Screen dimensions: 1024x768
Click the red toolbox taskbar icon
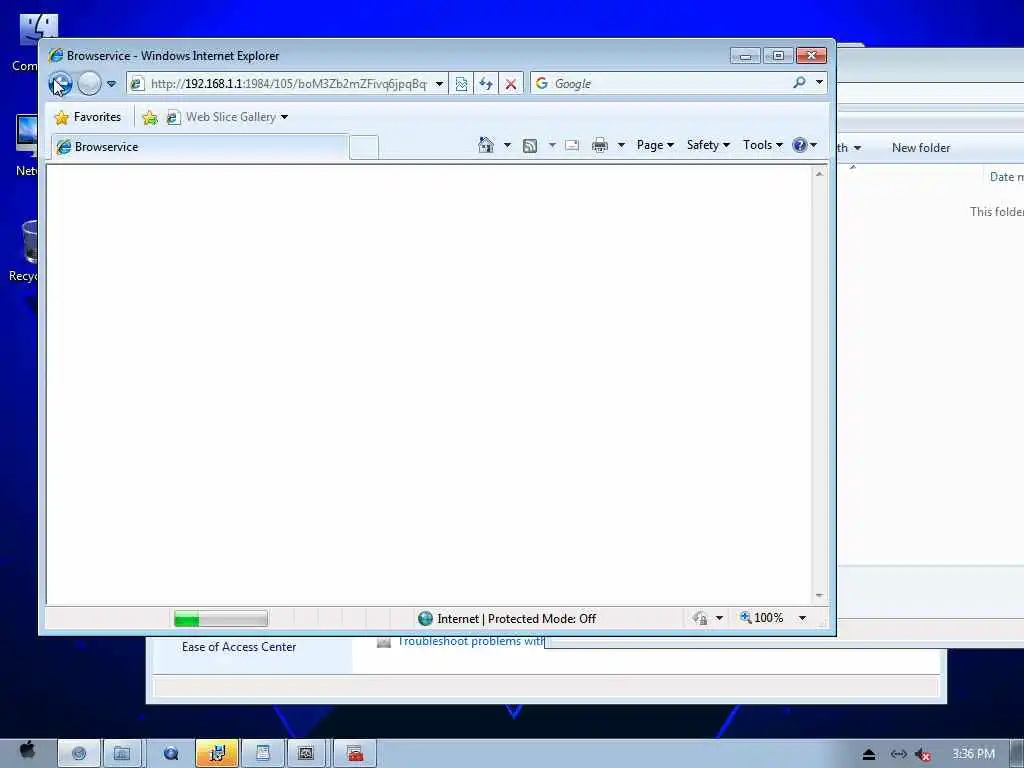point(355,753)
